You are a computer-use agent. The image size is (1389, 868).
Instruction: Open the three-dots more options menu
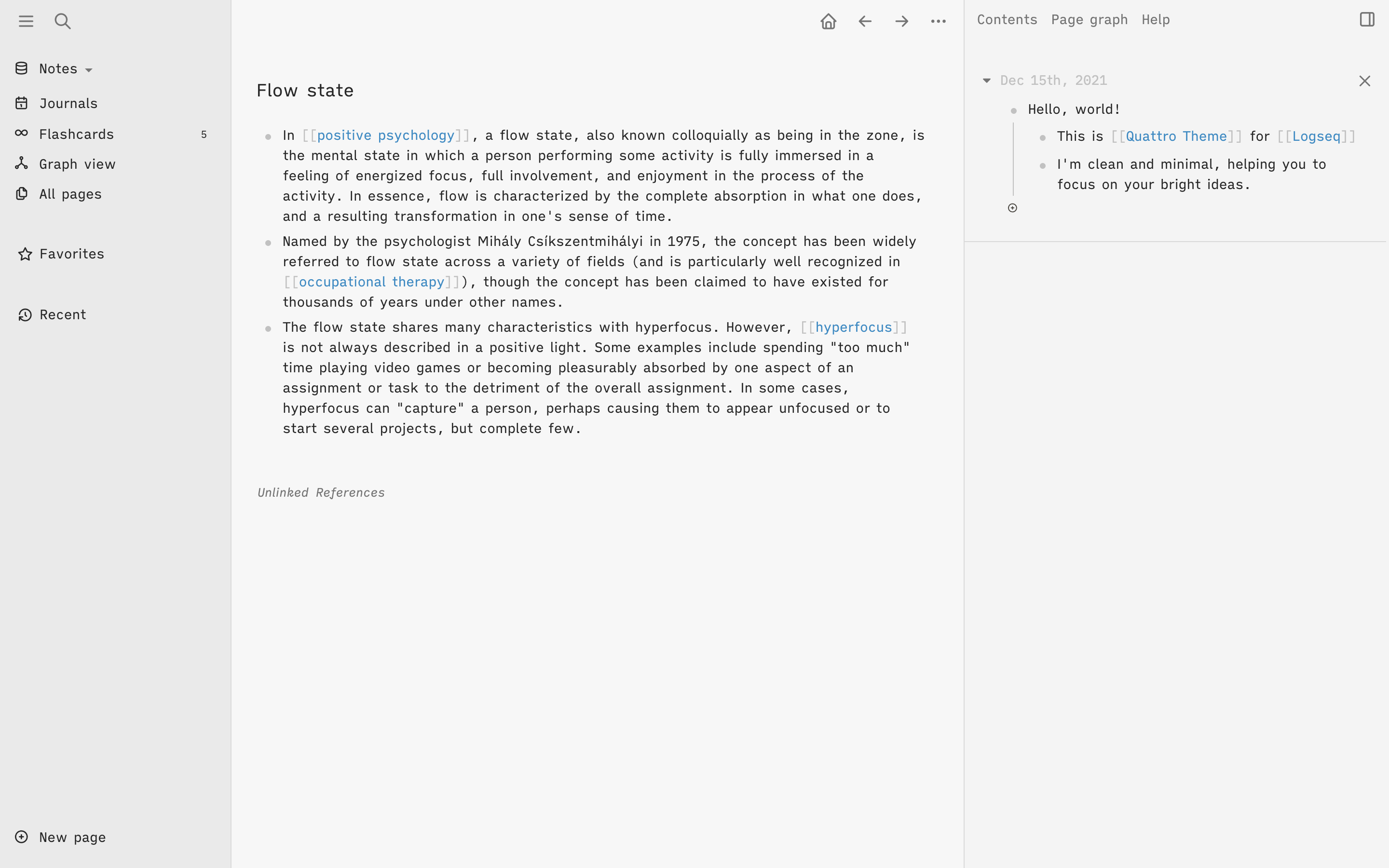click(939, 21)
